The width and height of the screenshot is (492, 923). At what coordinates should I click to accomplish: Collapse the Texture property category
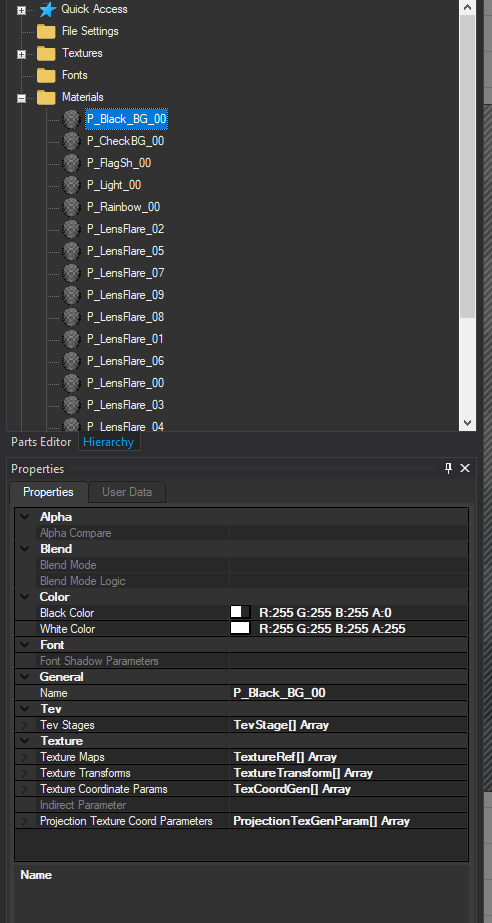25,741
